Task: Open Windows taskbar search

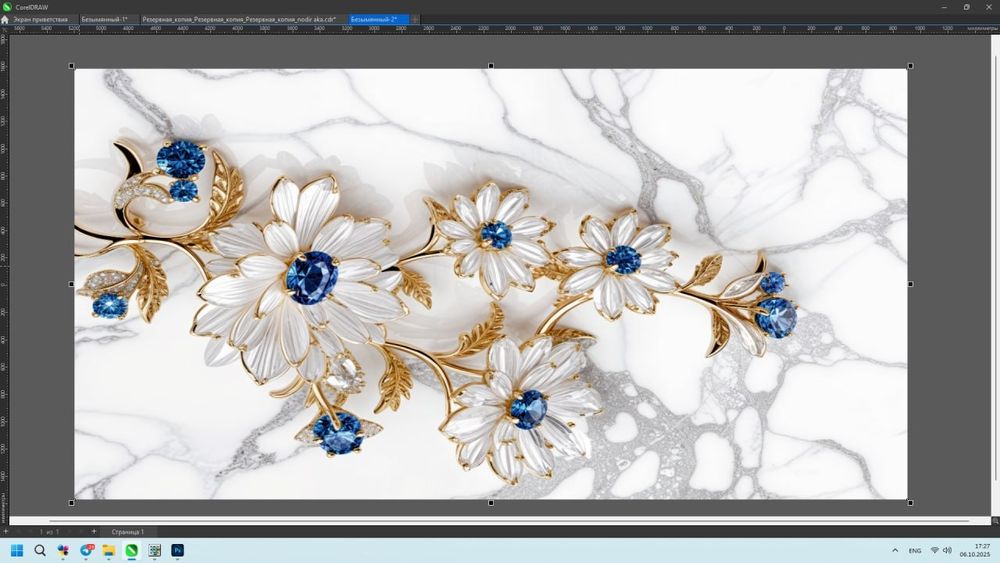Action: (x=40, y=550)
